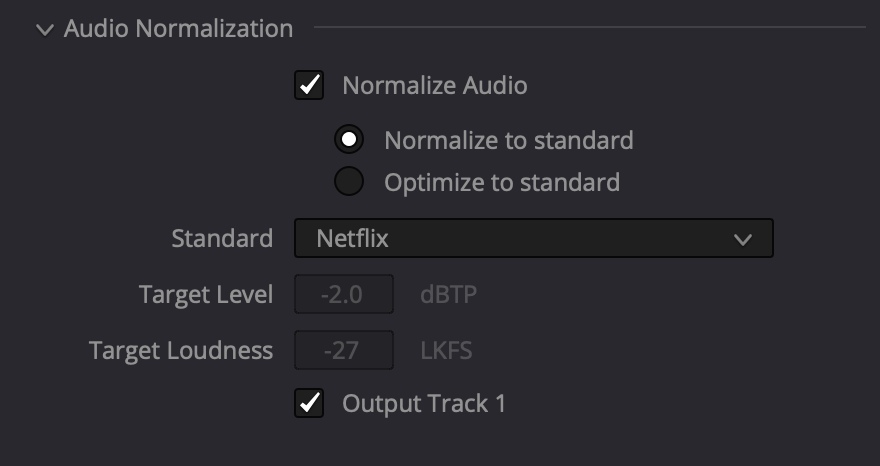
Task: Click the Netflix text in Standard selector
Action: click(352, 239)
